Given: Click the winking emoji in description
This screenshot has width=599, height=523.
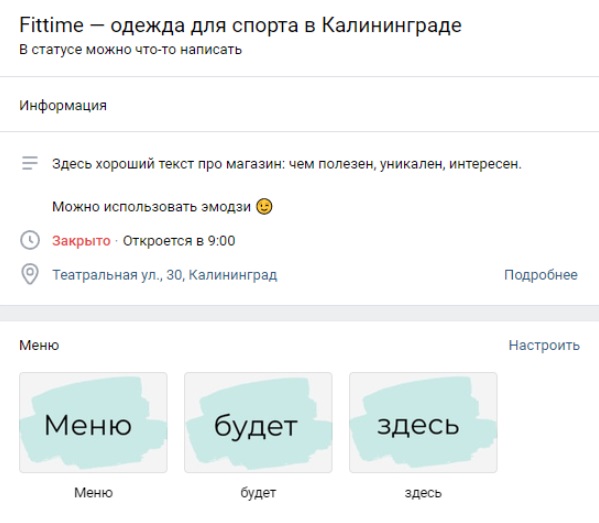Looking at the screenshot, I should pyautogui.click(x=264, y=207).
